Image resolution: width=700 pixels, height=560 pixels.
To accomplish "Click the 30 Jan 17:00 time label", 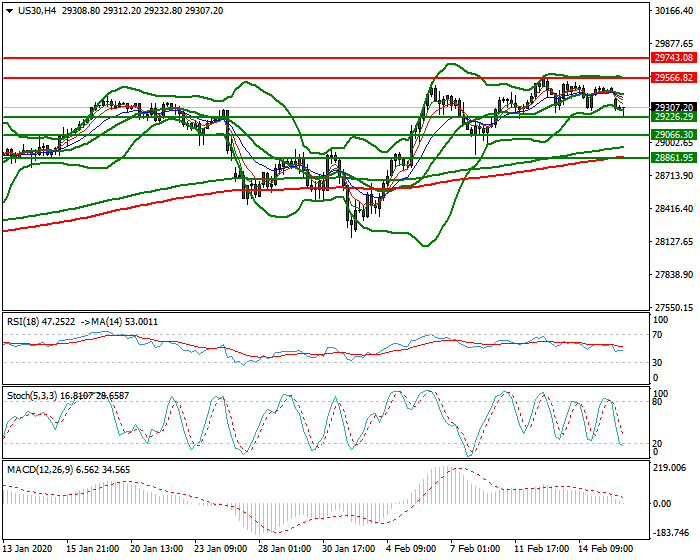I will click(349, 549).
